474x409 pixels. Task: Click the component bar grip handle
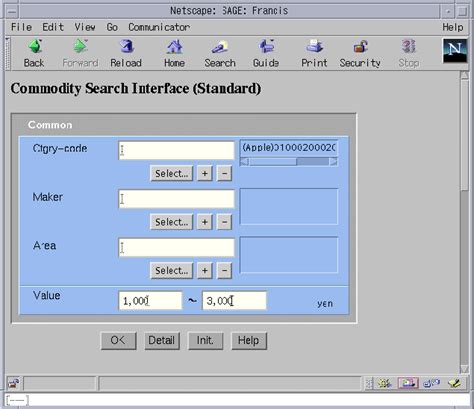click(369, 384)
